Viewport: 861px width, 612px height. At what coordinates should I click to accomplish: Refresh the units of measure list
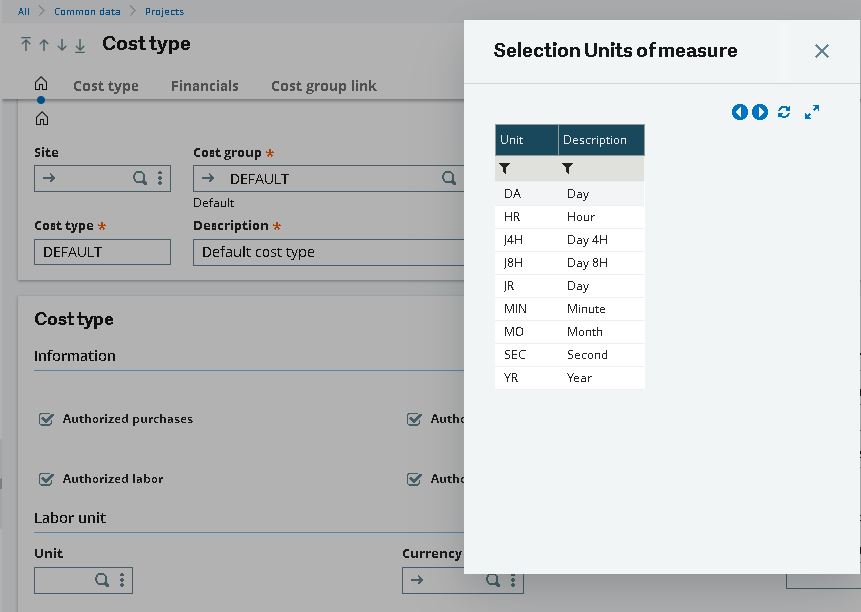click(x=784, y=112)
